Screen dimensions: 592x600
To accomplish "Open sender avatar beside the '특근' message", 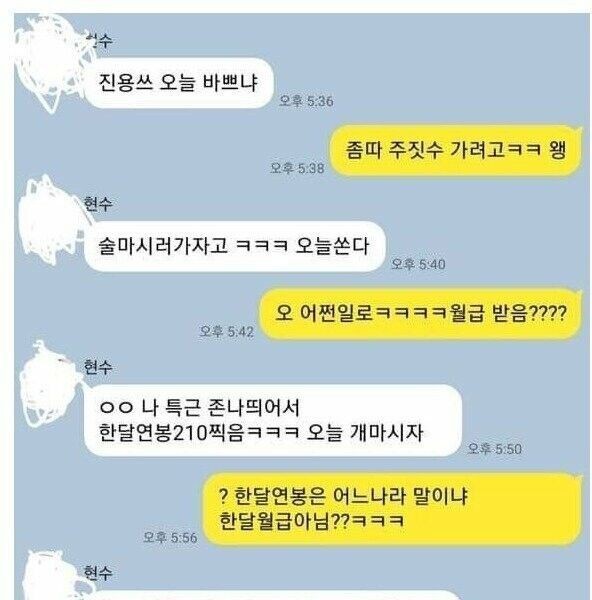I will click(x=50, y=385).
